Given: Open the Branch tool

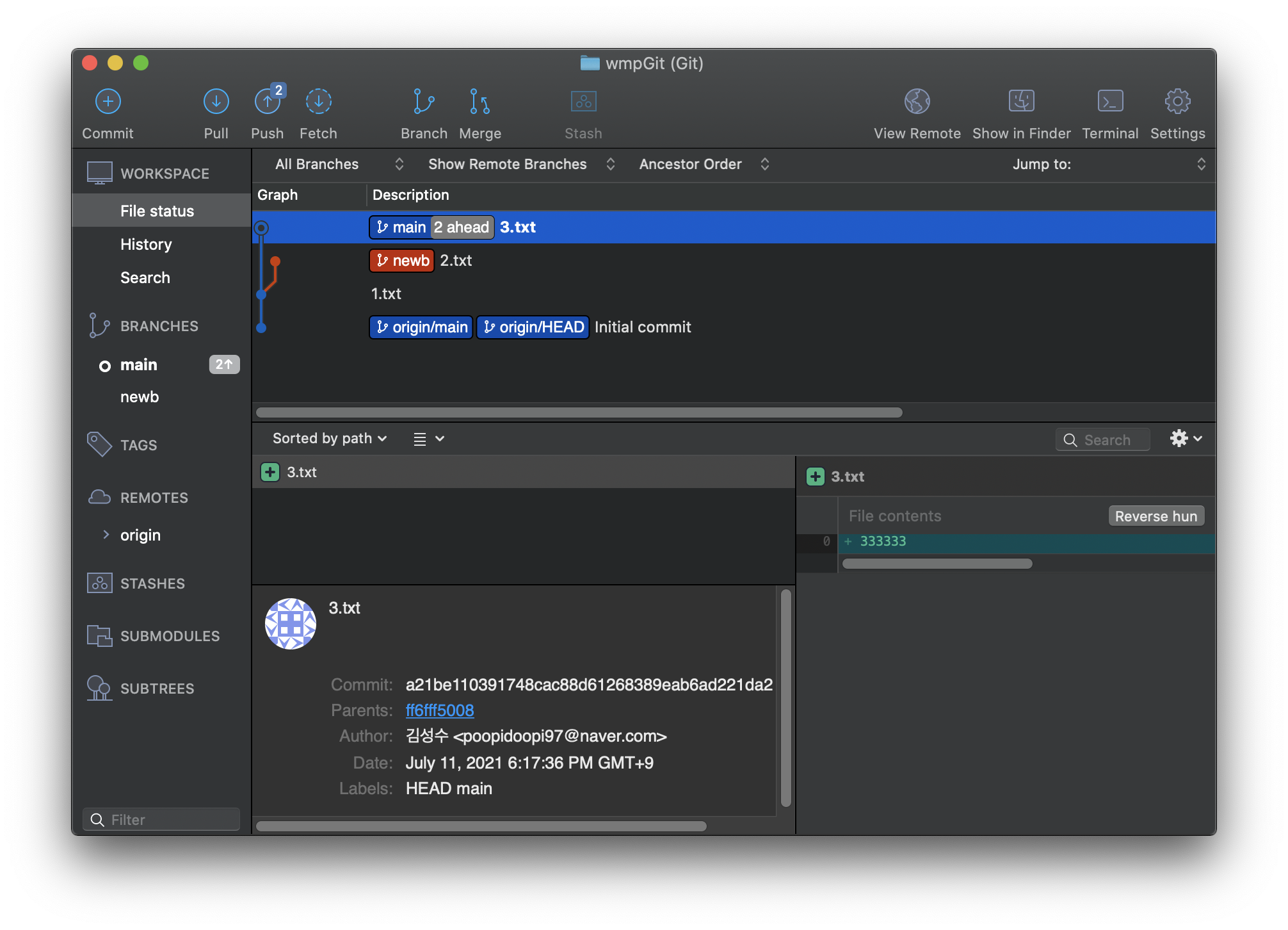Looking at the screenshot, I should pyautogui.click(x=423, y=102).
